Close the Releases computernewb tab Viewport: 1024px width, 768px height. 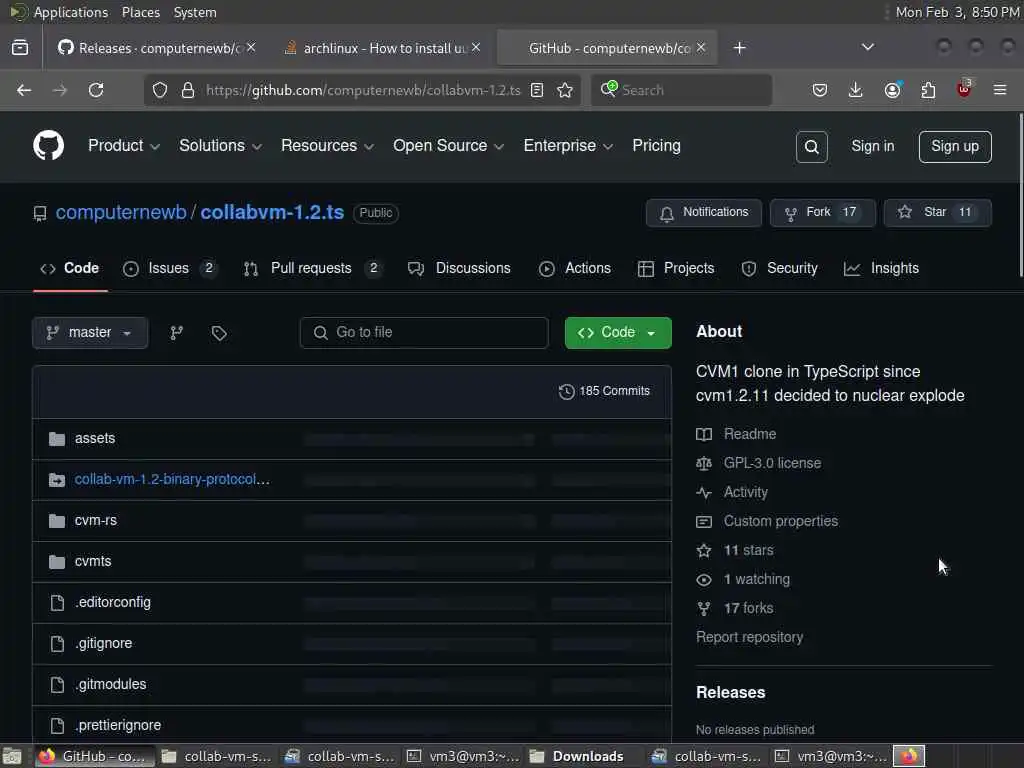point(251,48)
